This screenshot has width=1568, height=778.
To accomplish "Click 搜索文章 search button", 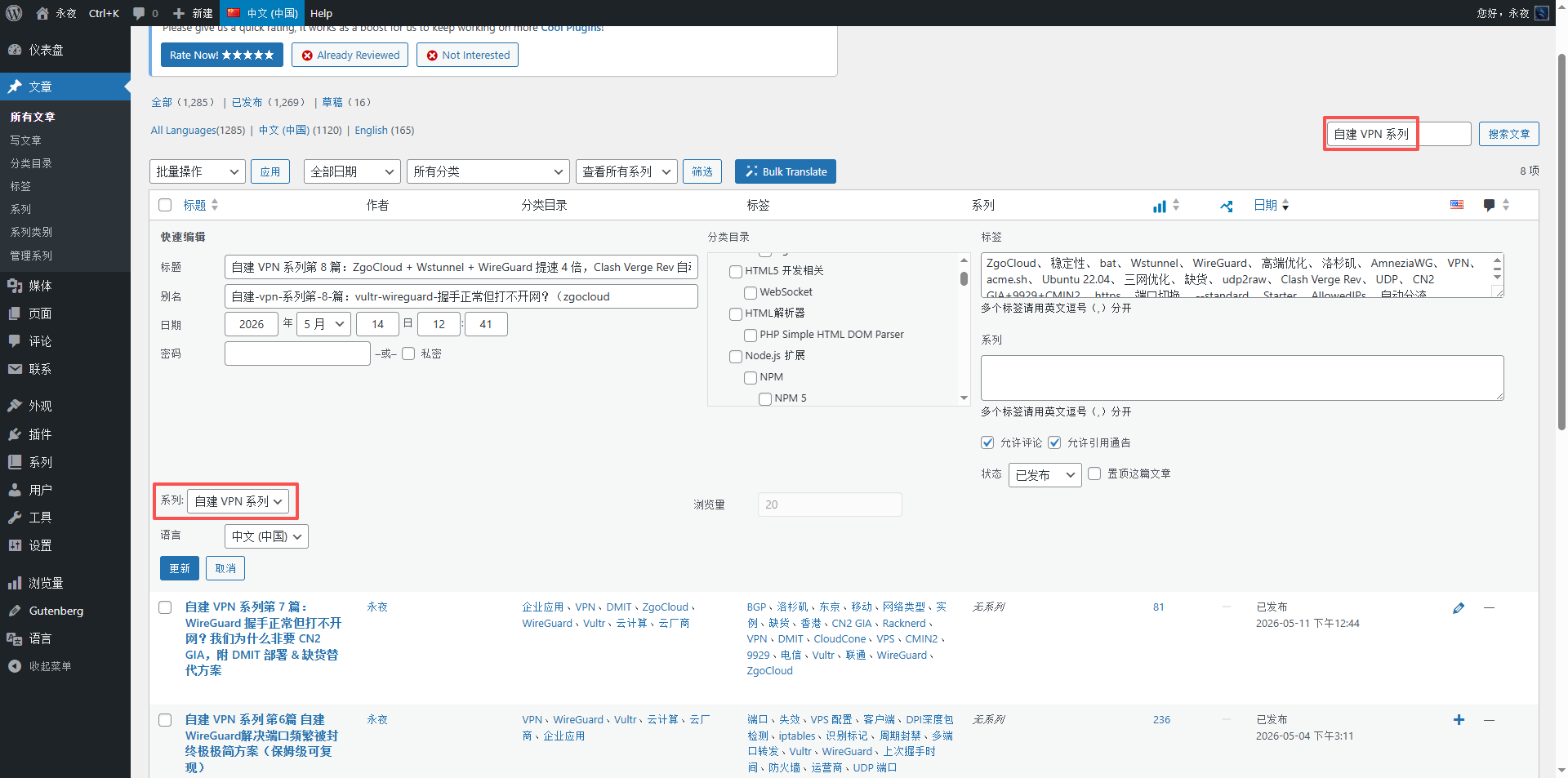I will 1509,134.
